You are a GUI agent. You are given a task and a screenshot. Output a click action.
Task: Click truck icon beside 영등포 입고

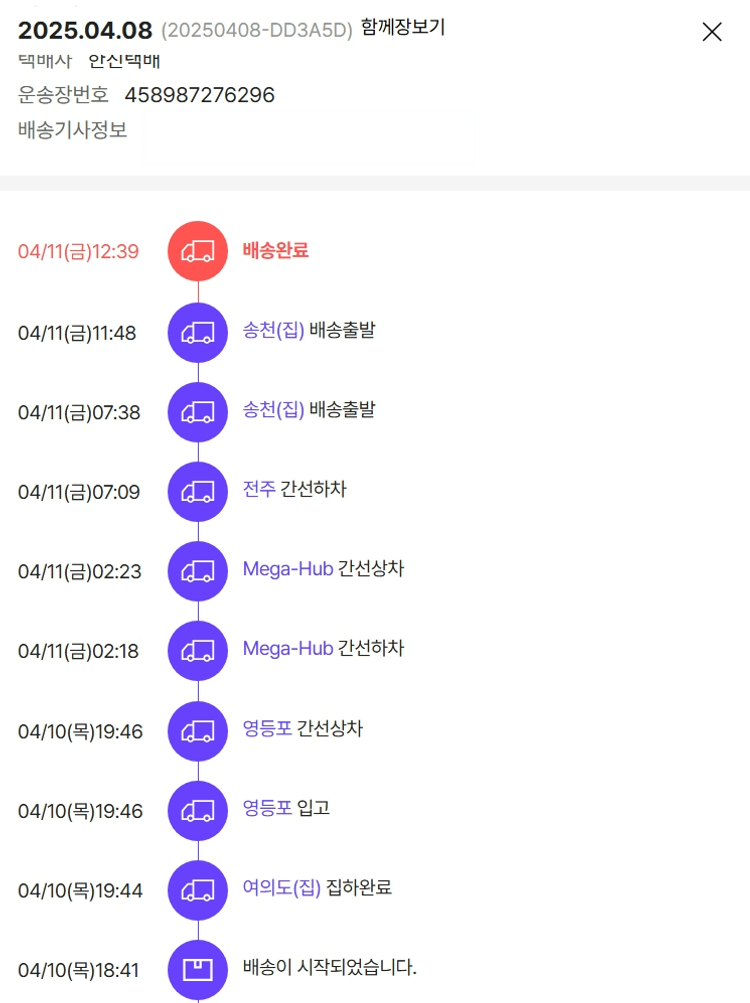198,810
